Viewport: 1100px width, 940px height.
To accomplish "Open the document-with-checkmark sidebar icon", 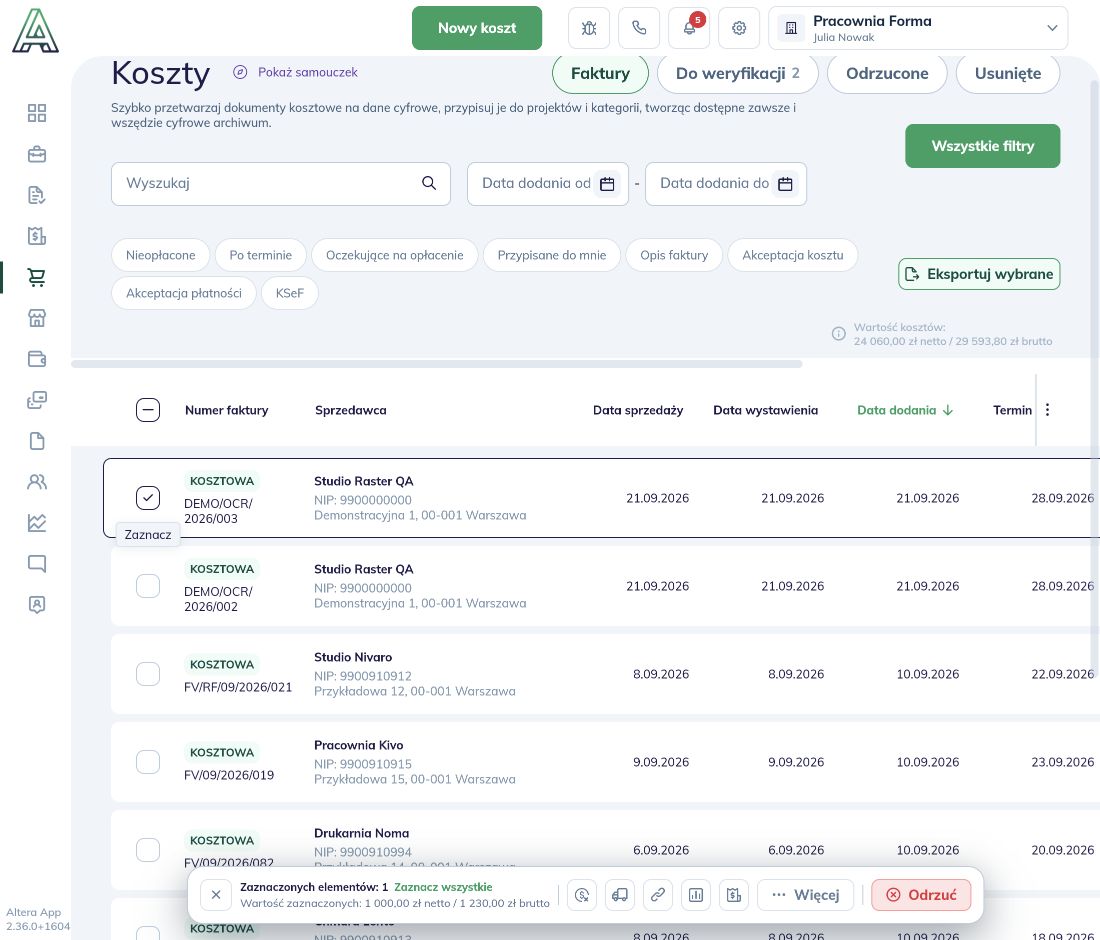I will click(x=36, y=195).
